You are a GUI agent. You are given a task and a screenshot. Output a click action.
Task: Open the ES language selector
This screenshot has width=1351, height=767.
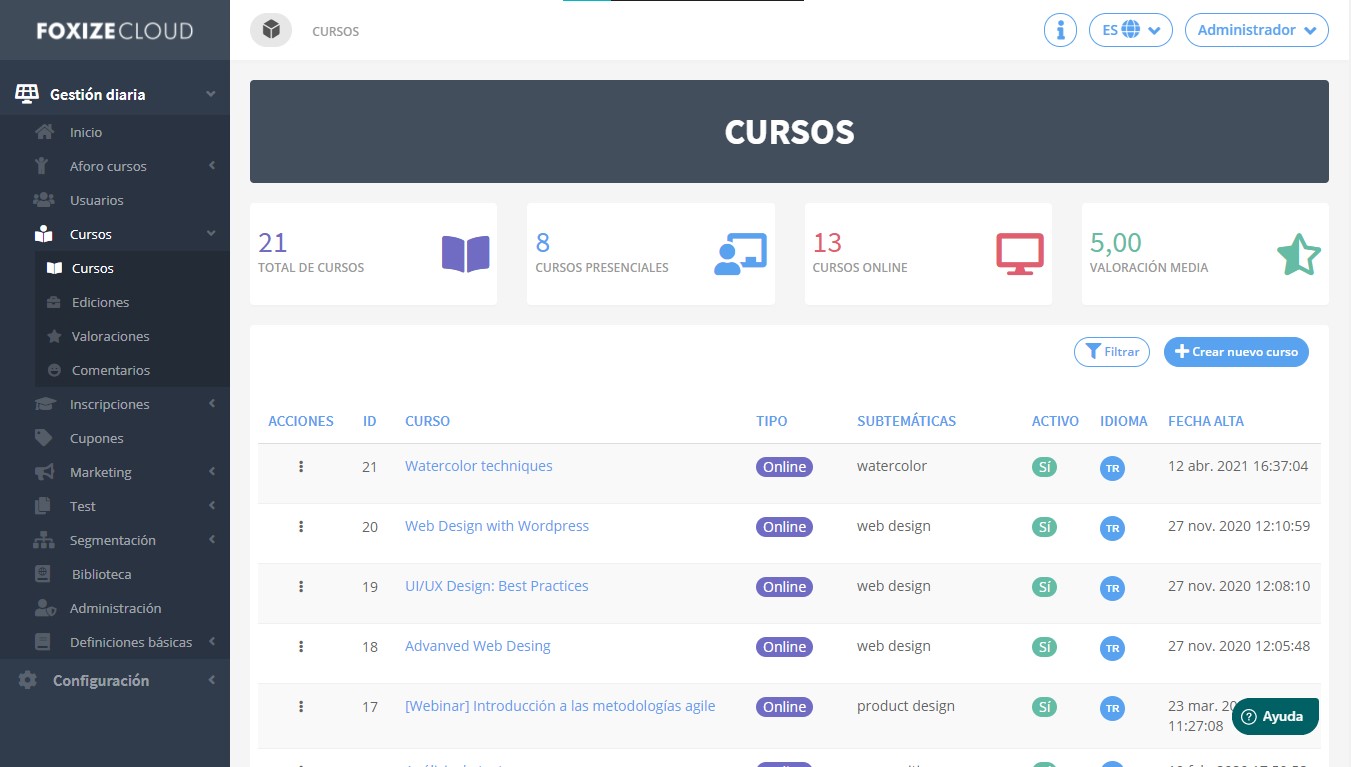click(1130, 30)
